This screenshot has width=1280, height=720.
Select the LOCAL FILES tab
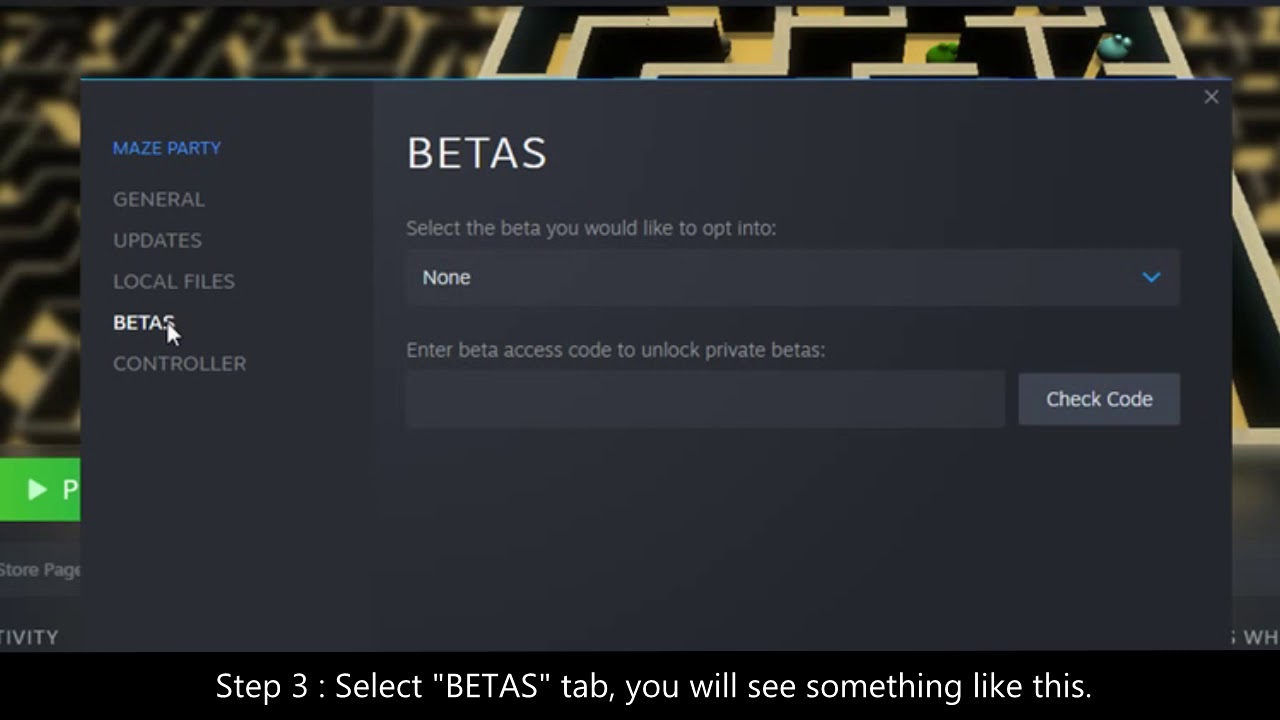pyautogui.click(x=174, y=281)
